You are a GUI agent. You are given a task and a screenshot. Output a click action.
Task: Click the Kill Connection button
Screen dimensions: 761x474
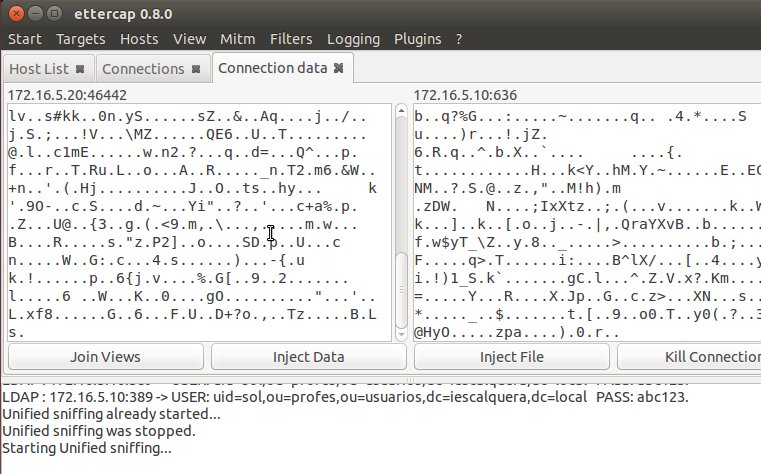(689, 357)
